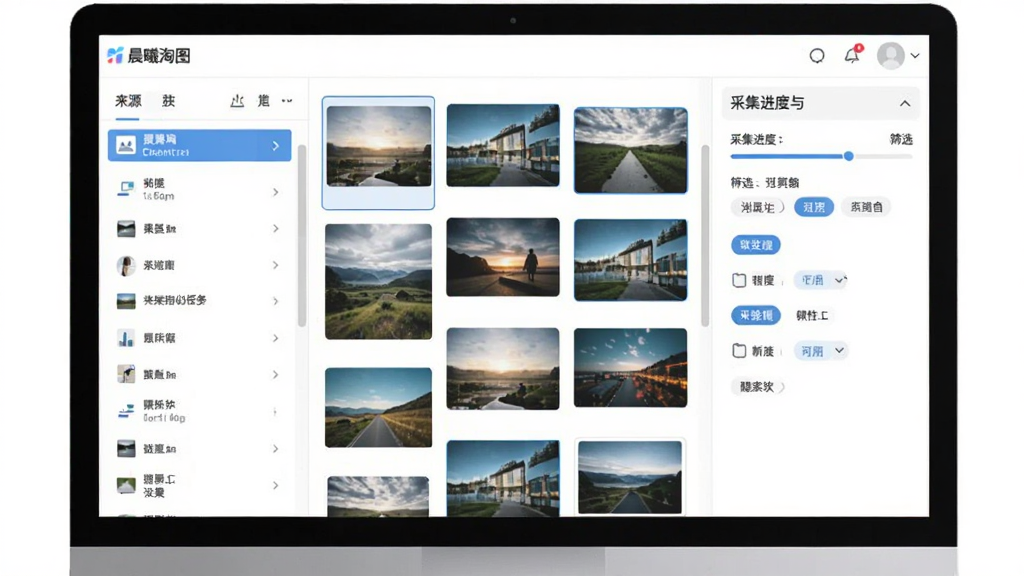Click the user avatar in the header
The height and width of the screenshot is (576, 1024).
[x=891, y=56]
